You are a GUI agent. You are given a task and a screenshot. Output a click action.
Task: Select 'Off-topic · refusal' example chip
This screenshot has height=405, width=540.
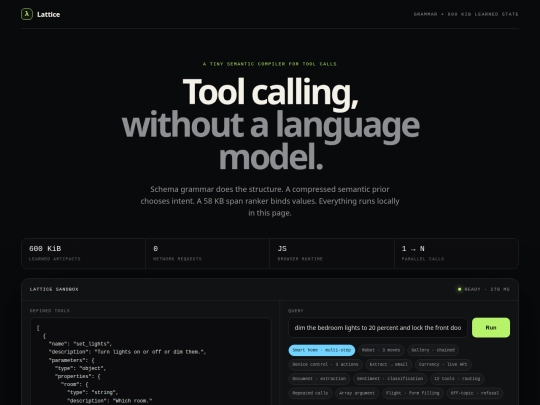475,393
